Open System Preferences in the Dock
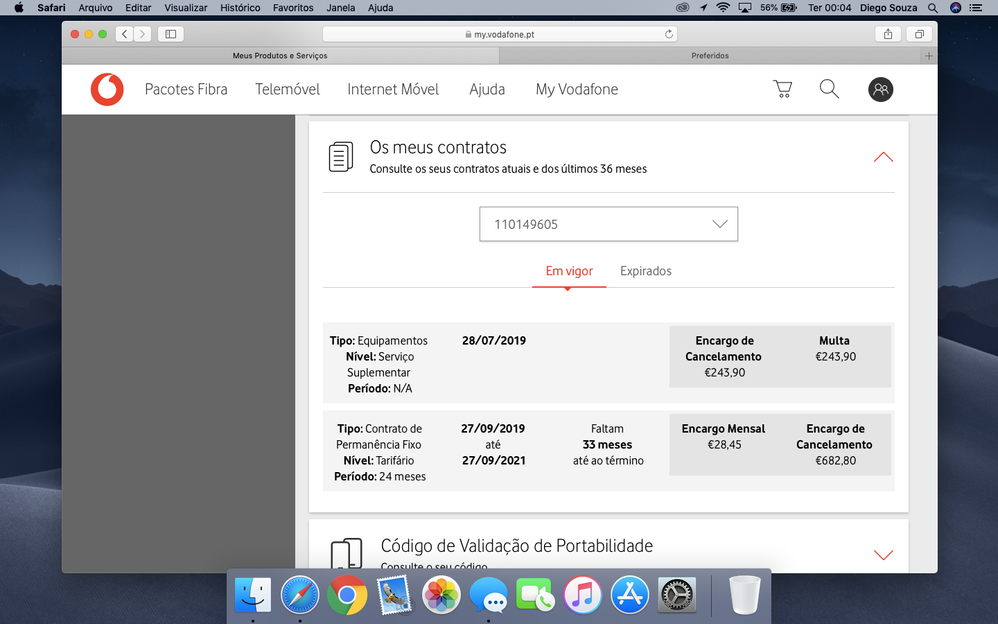This screenshot has width=998, height=624. [677, 596]
